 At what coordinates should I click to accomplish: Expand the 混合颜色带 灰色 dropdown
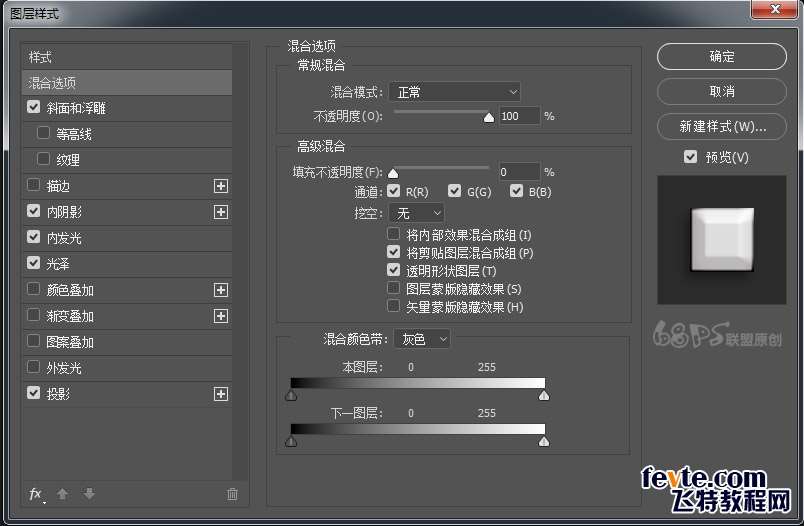422,339
